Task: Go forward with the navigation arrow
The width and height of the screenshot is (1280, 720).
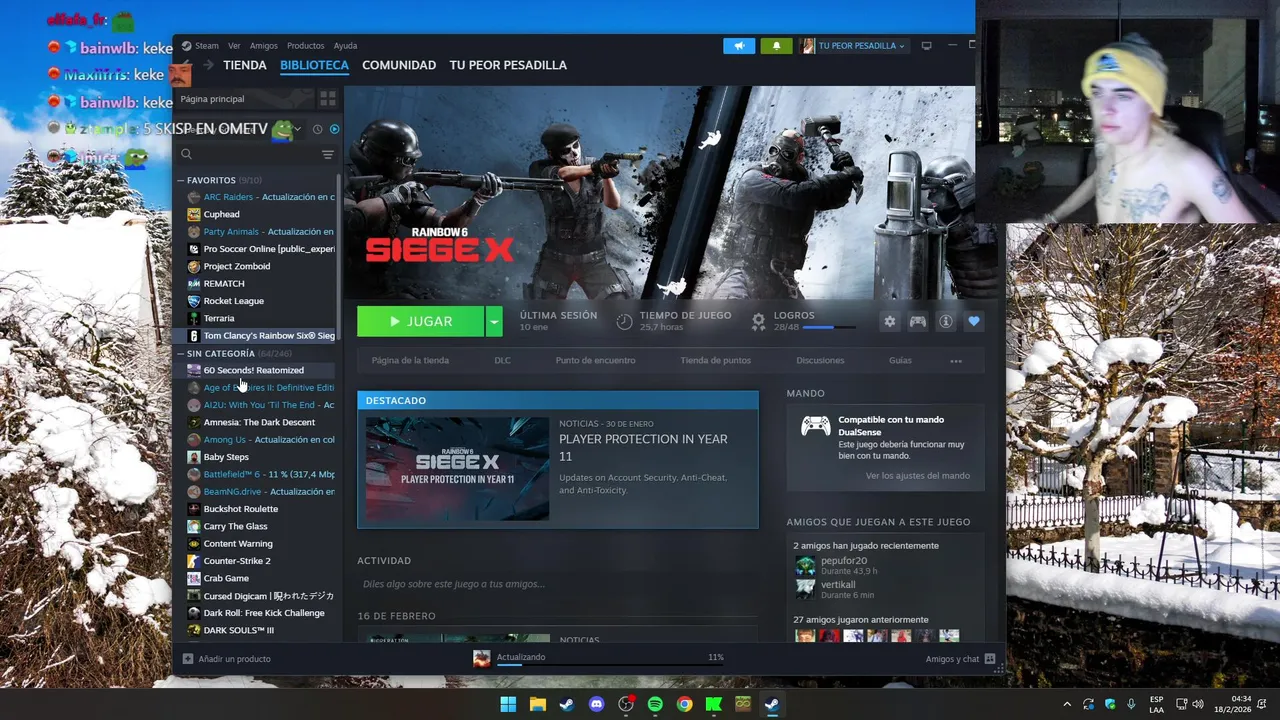Action: pyautogui.click(x=209, y=65)
